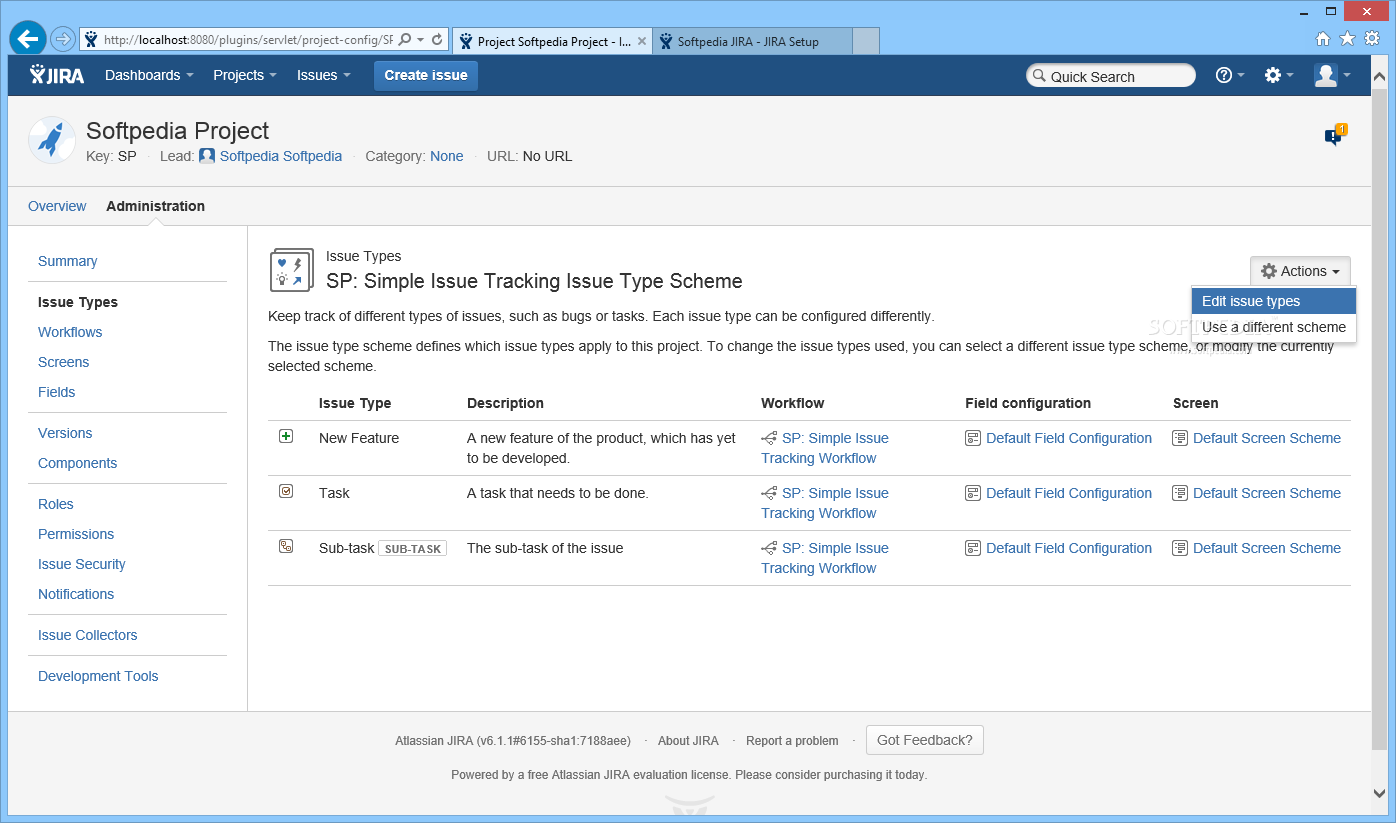Image resolution: width=1396 pixels, height=823 pixels.
Task: Click the search magnifier in address bar
Action: (405, 40)
